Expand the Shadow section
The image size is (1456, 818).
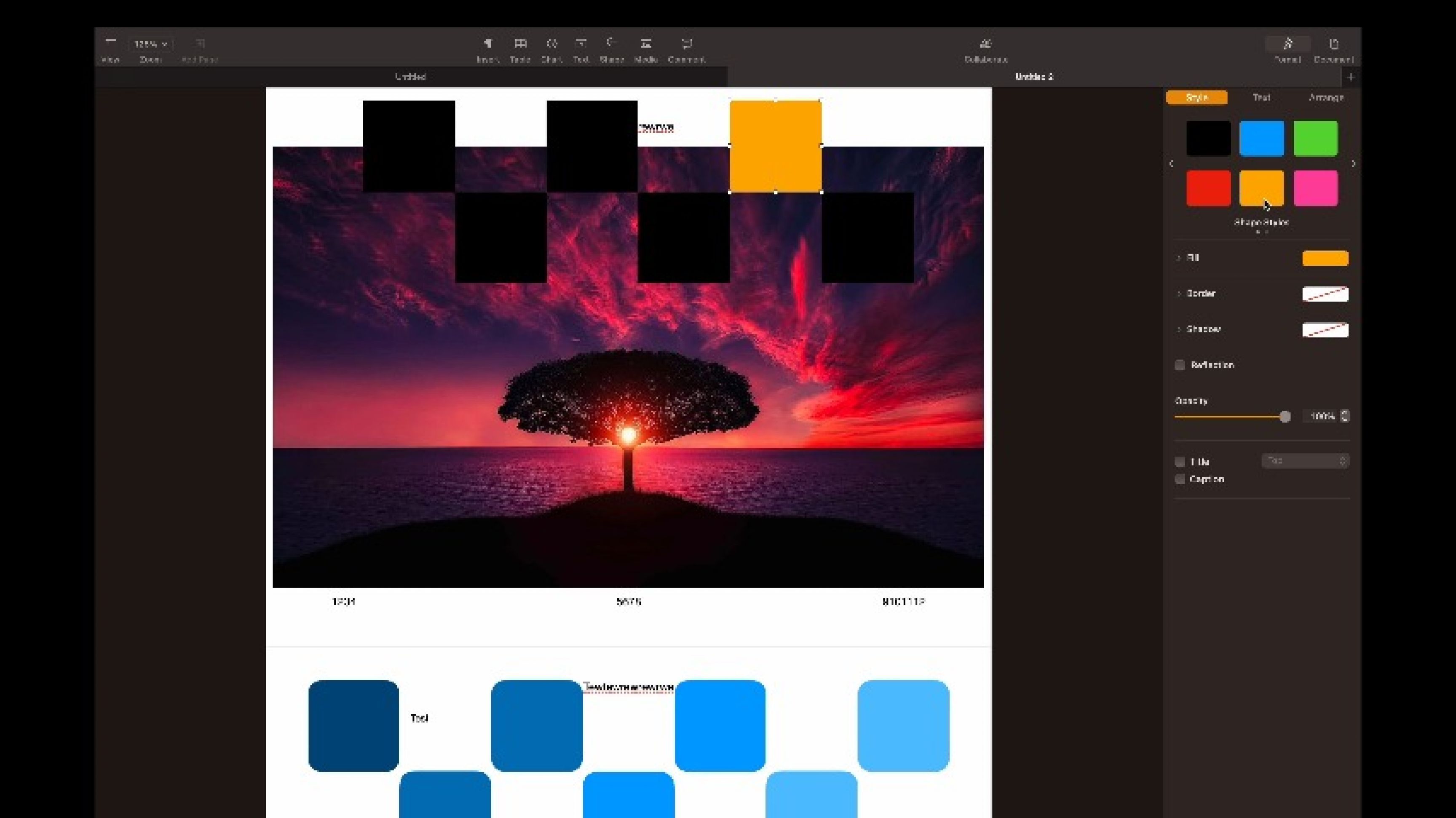1178,329
